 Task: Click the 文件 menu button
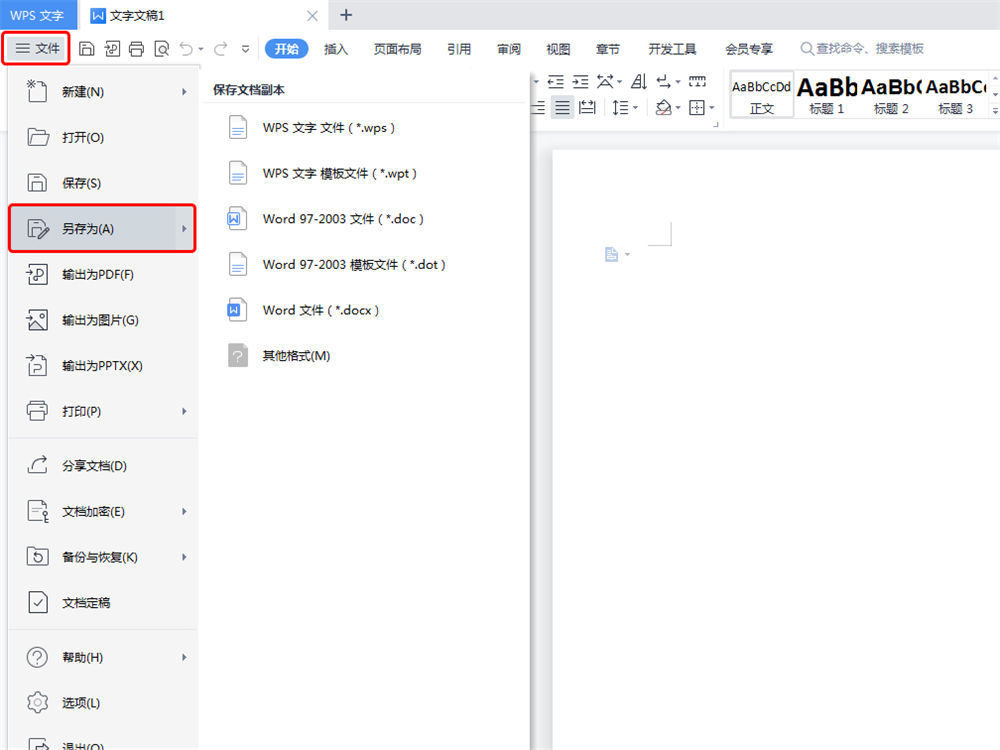(x=36, y=48)
